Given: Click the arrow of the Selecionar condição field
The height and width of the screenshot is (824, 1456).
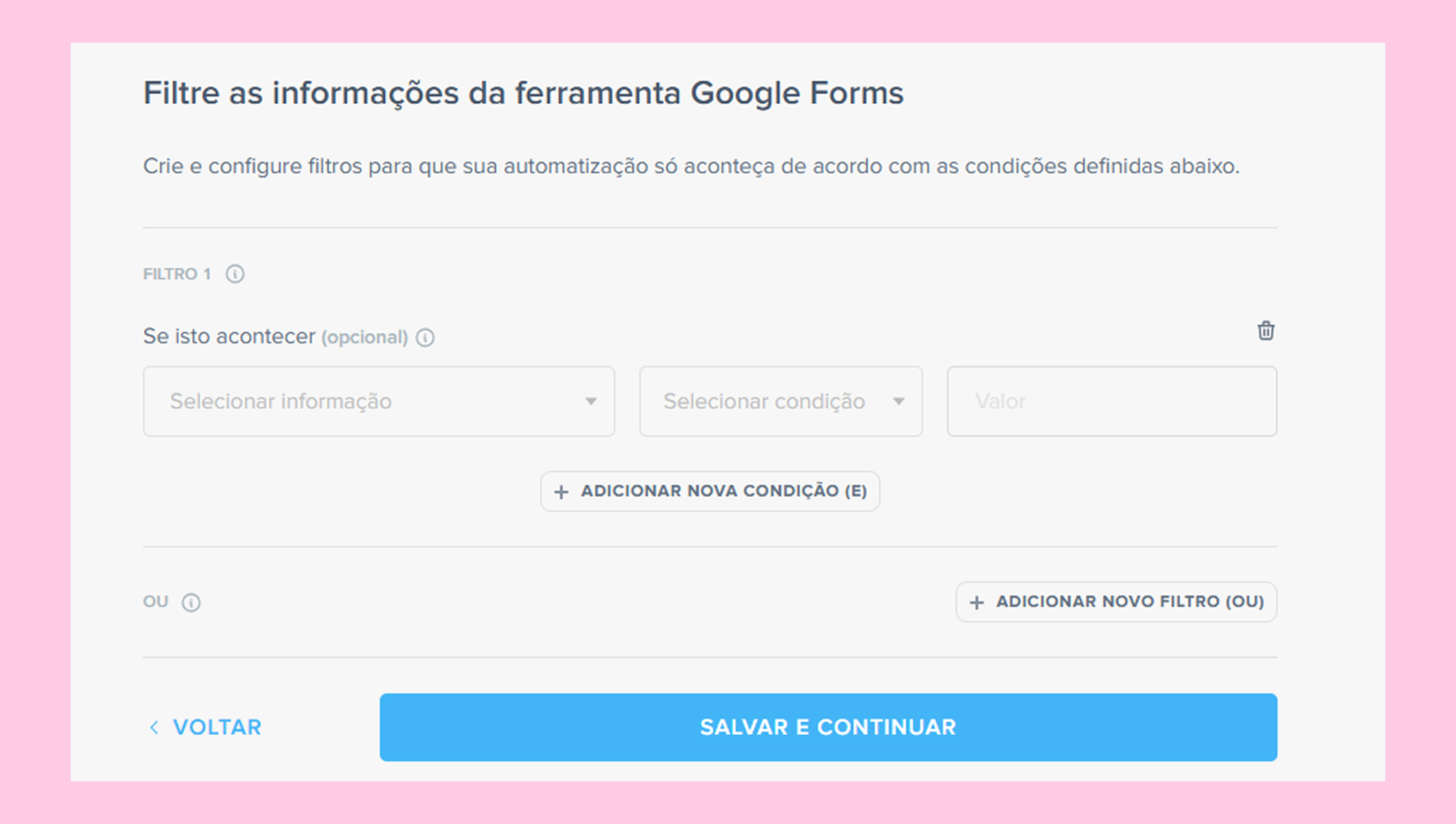Looking at the screenshot, I should [x=899, y=401].
